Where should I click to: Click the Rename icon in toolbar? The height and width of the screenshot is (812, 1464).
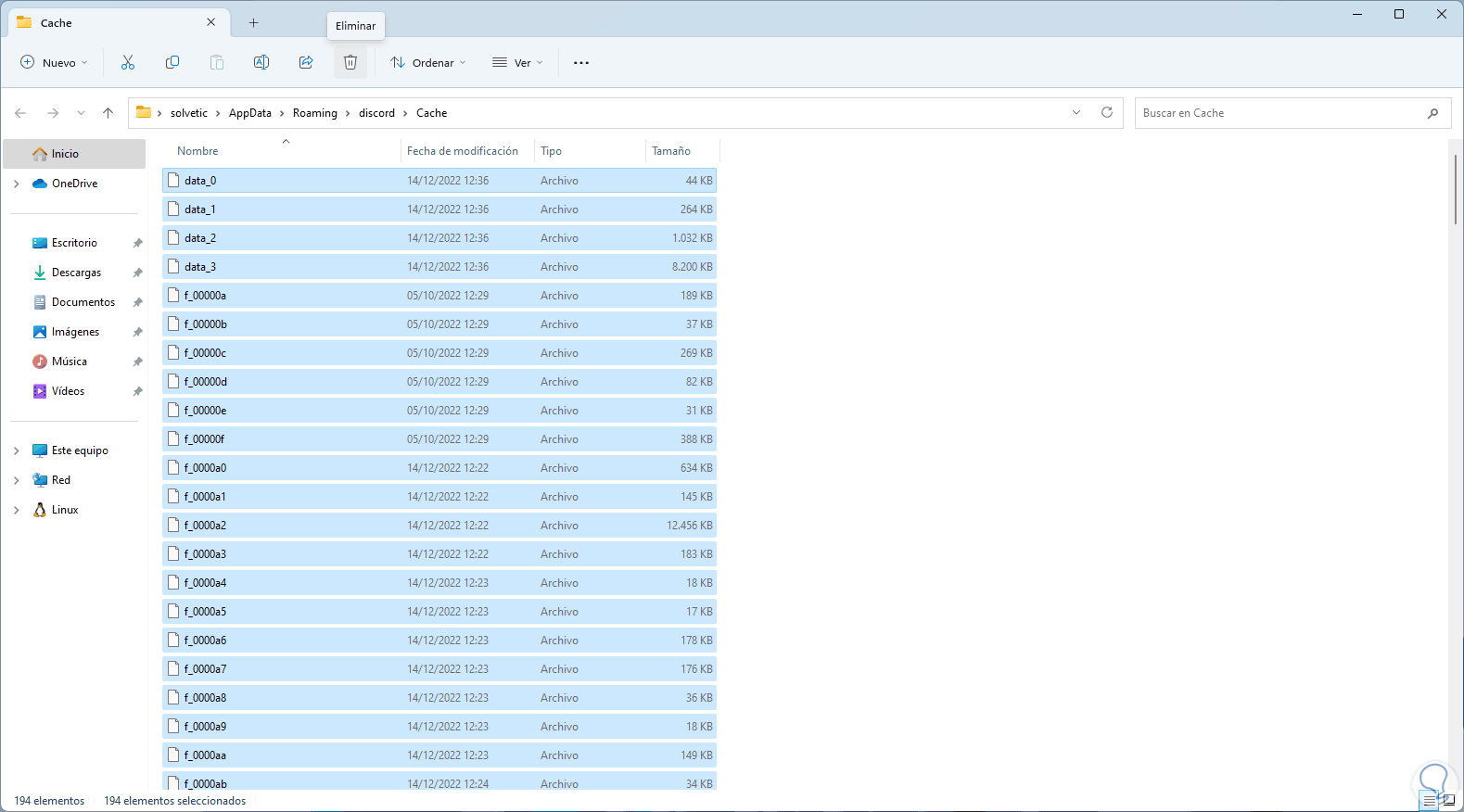click(x=261, y=62)
